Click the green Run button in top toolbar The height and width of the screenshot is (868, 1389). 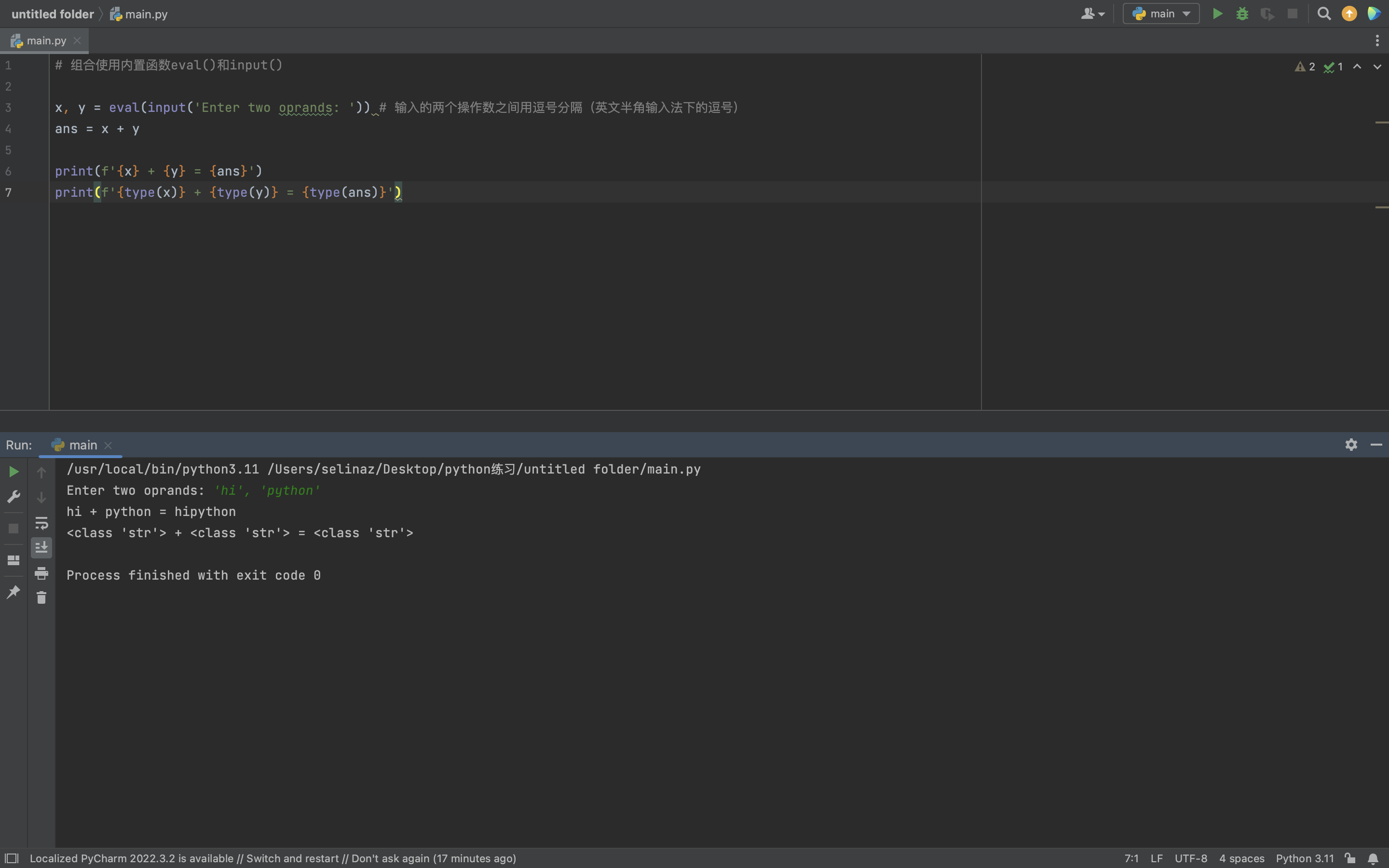point(1217,14)
